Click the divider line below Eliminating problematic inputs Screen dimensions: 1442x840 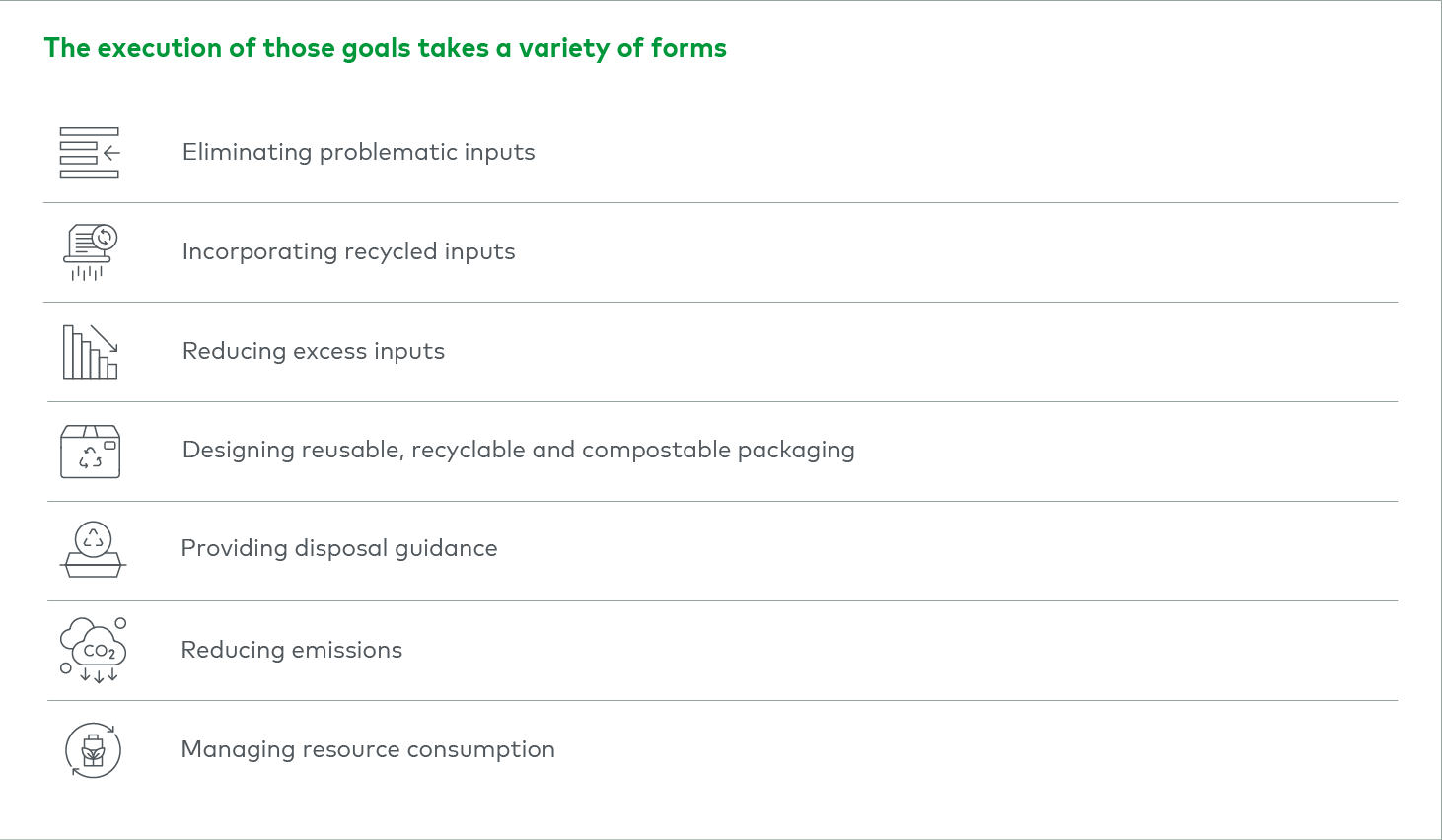tap(721, 203)
